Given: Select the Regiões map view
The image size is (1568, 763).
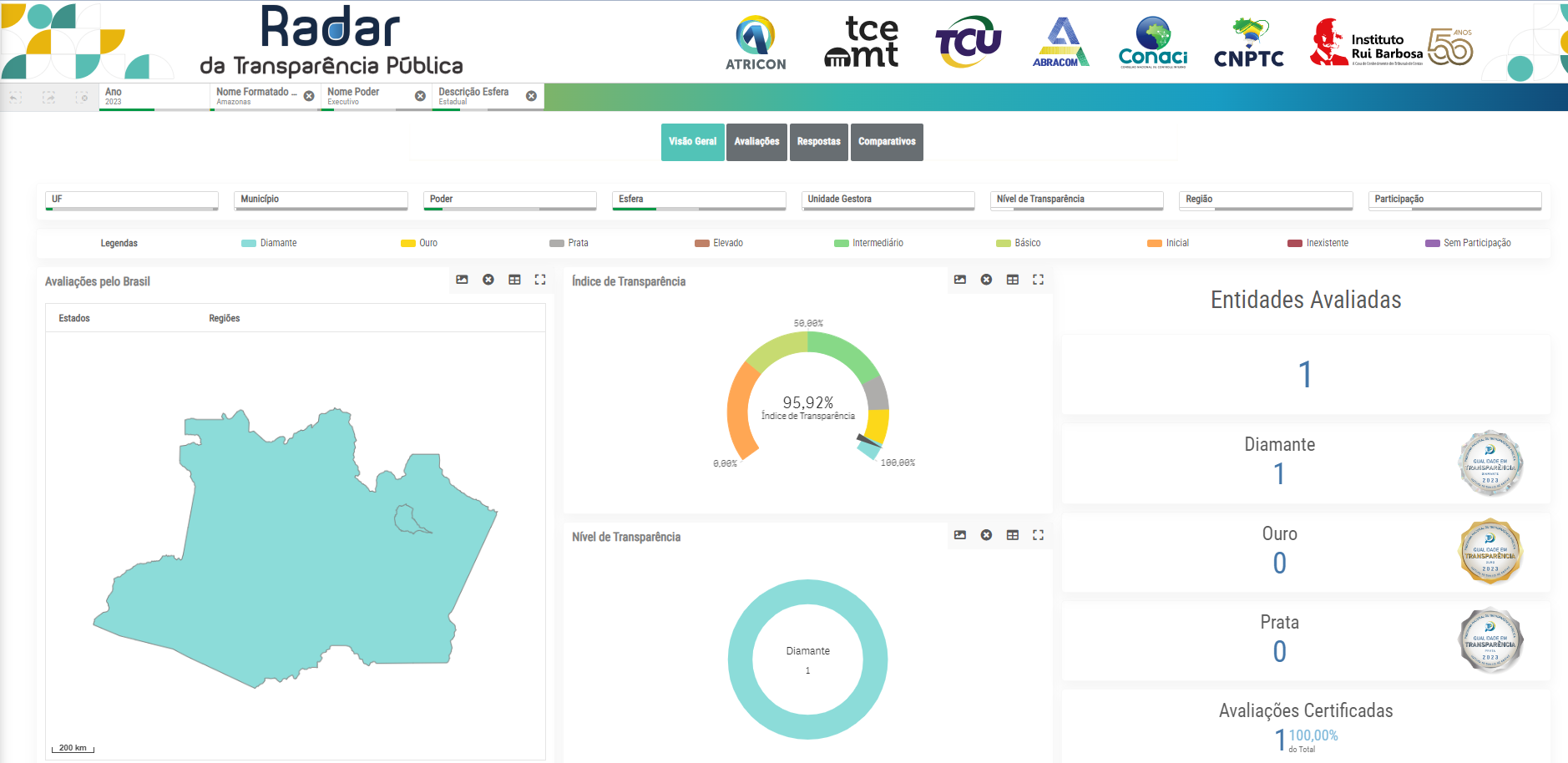Looking at the screenshot, I should point(225,318).
